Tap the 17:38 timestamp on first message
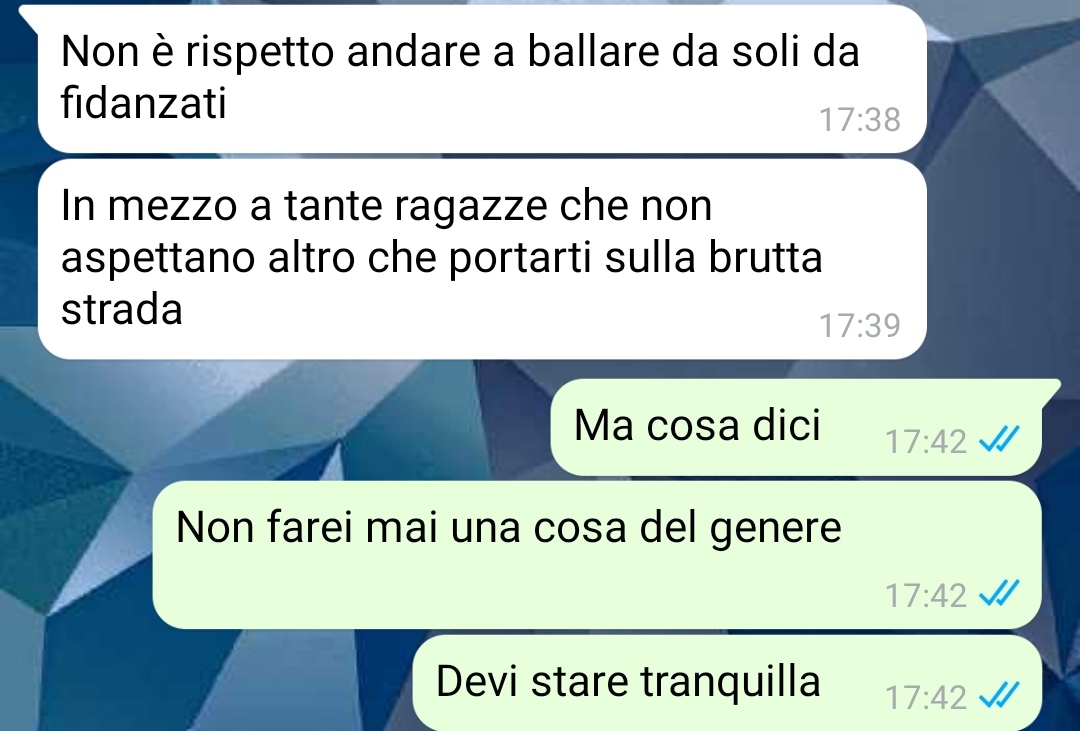Screen dimensions: 1080x731 coord(860,119)
